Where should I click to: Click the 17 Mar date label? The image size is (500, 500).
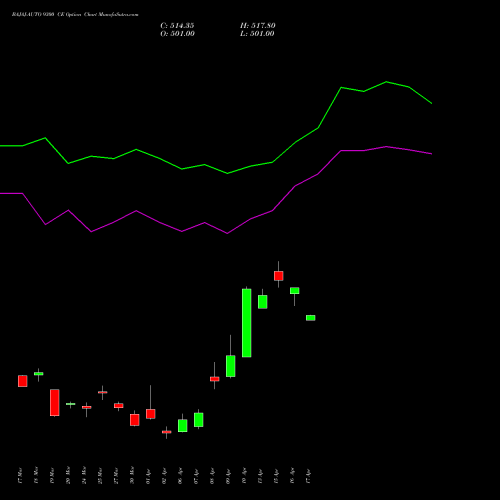20,475
